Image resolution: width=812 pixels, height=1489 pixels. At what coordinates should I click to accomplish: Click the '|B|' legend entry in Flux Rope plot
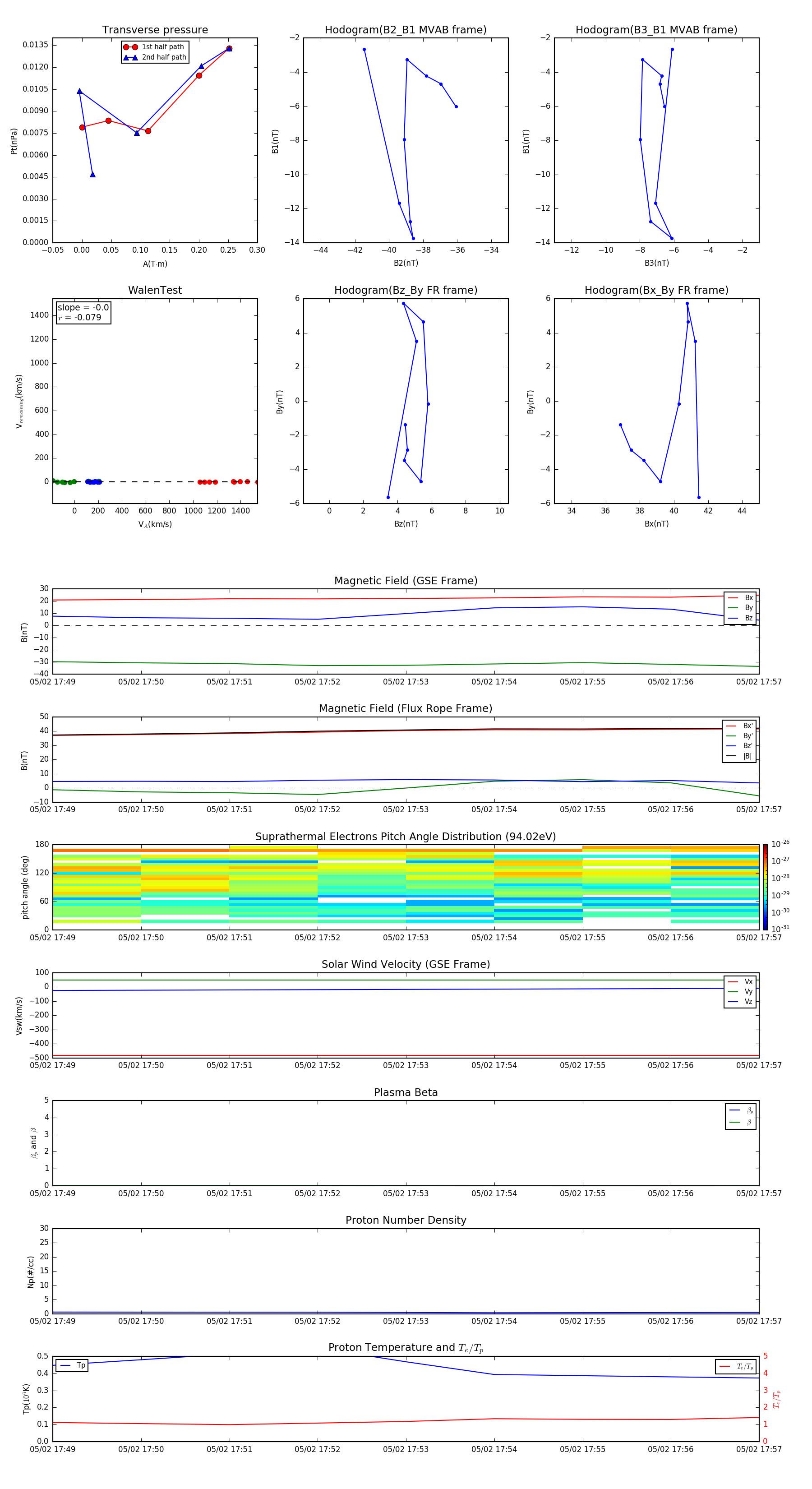tap(740, 756)
